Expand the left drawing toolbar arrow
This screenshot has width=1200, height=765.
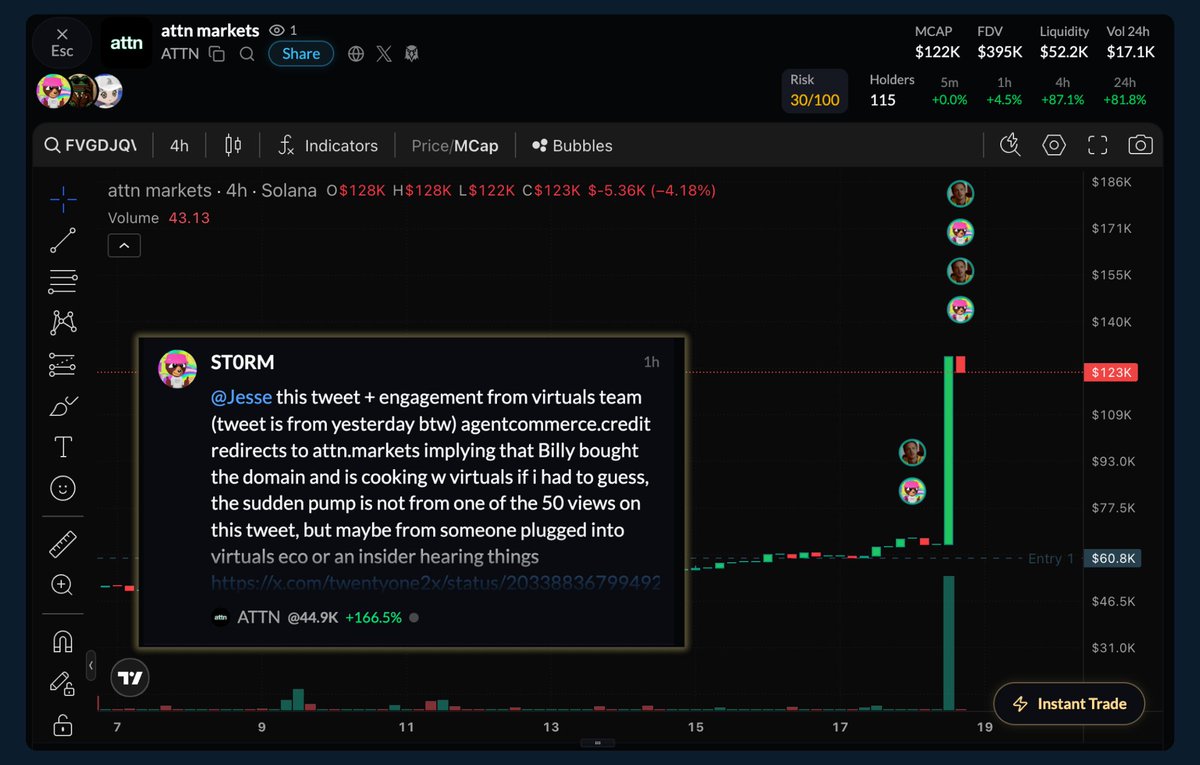(91, 664)
